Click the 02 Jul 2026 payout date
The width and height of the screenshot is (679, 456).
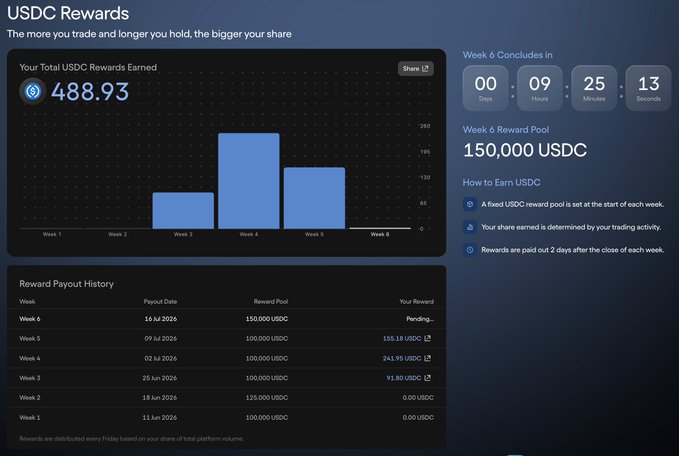coord(161,358)
